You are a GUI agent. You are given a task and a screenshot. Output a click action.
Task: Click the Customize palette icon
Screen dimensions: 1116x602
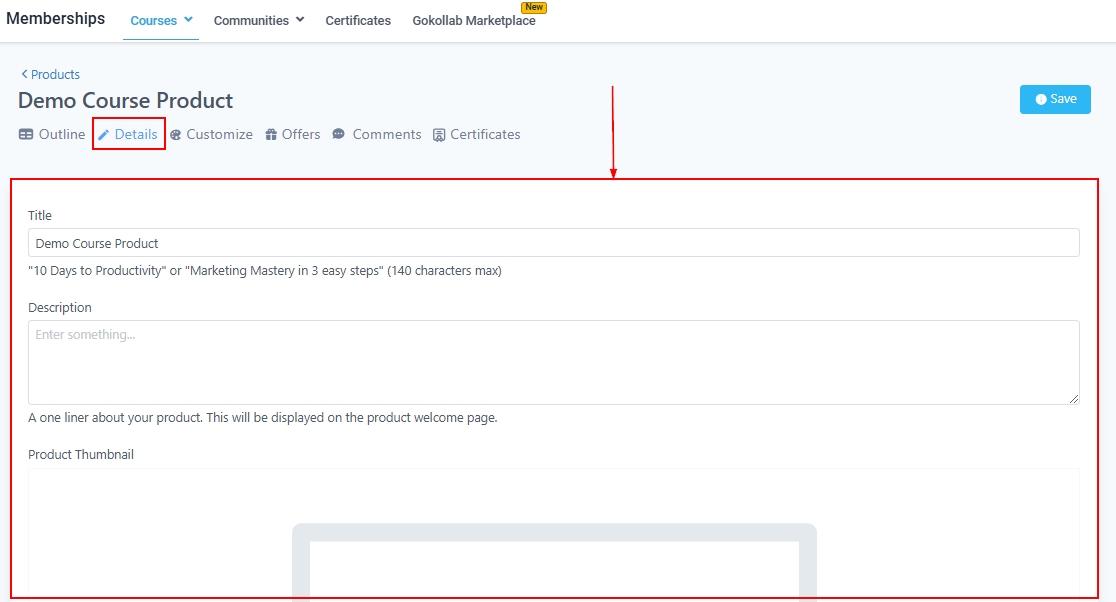tap(176, 135)
